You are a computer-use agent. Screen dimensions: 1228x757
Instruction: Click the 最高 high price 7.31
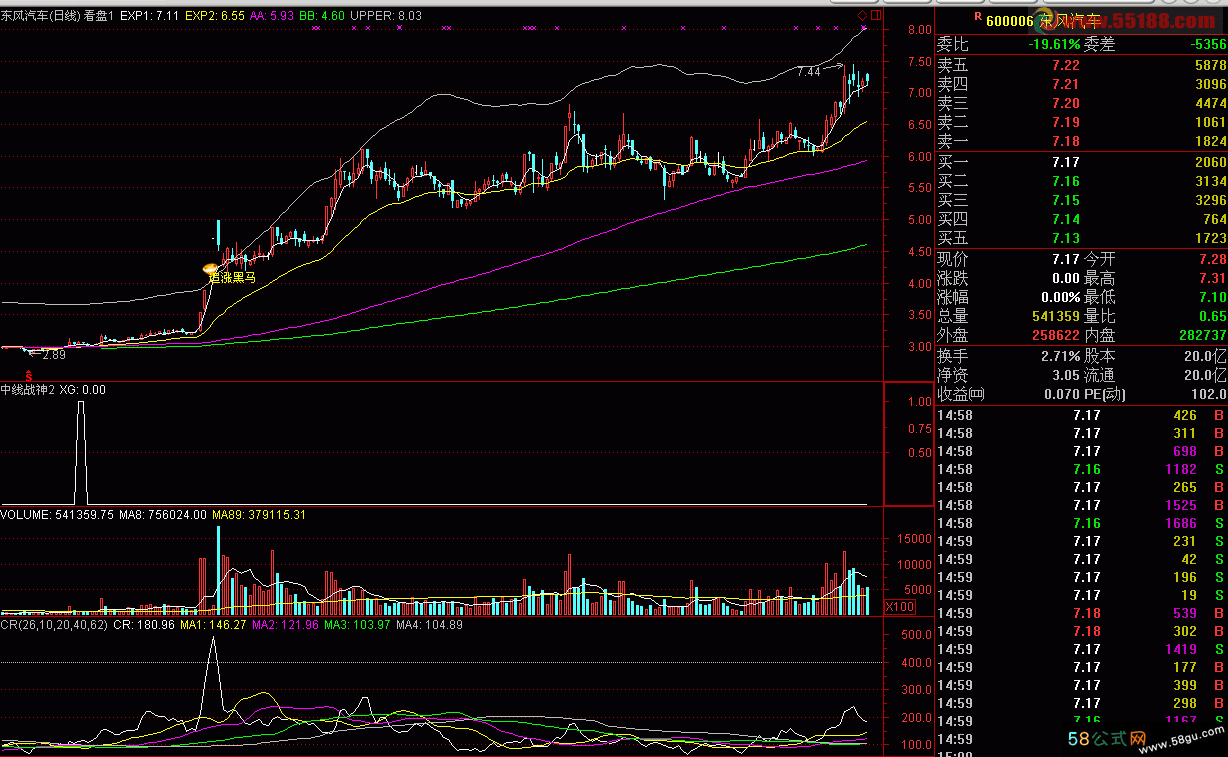click(x=1212, y=278)
